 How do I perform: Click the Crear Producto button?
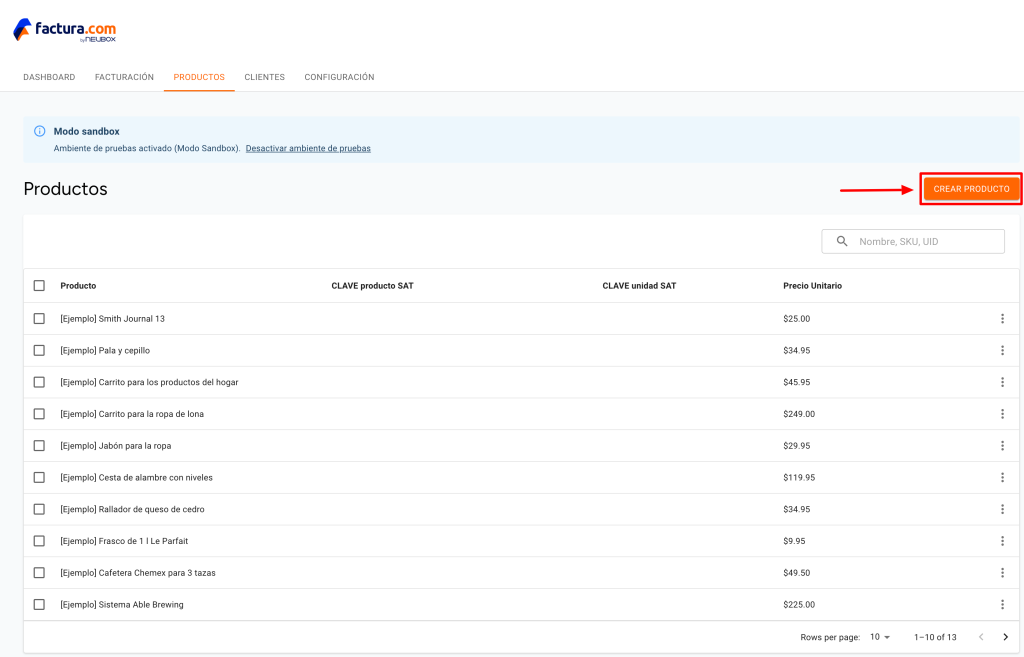pos(971,189)
